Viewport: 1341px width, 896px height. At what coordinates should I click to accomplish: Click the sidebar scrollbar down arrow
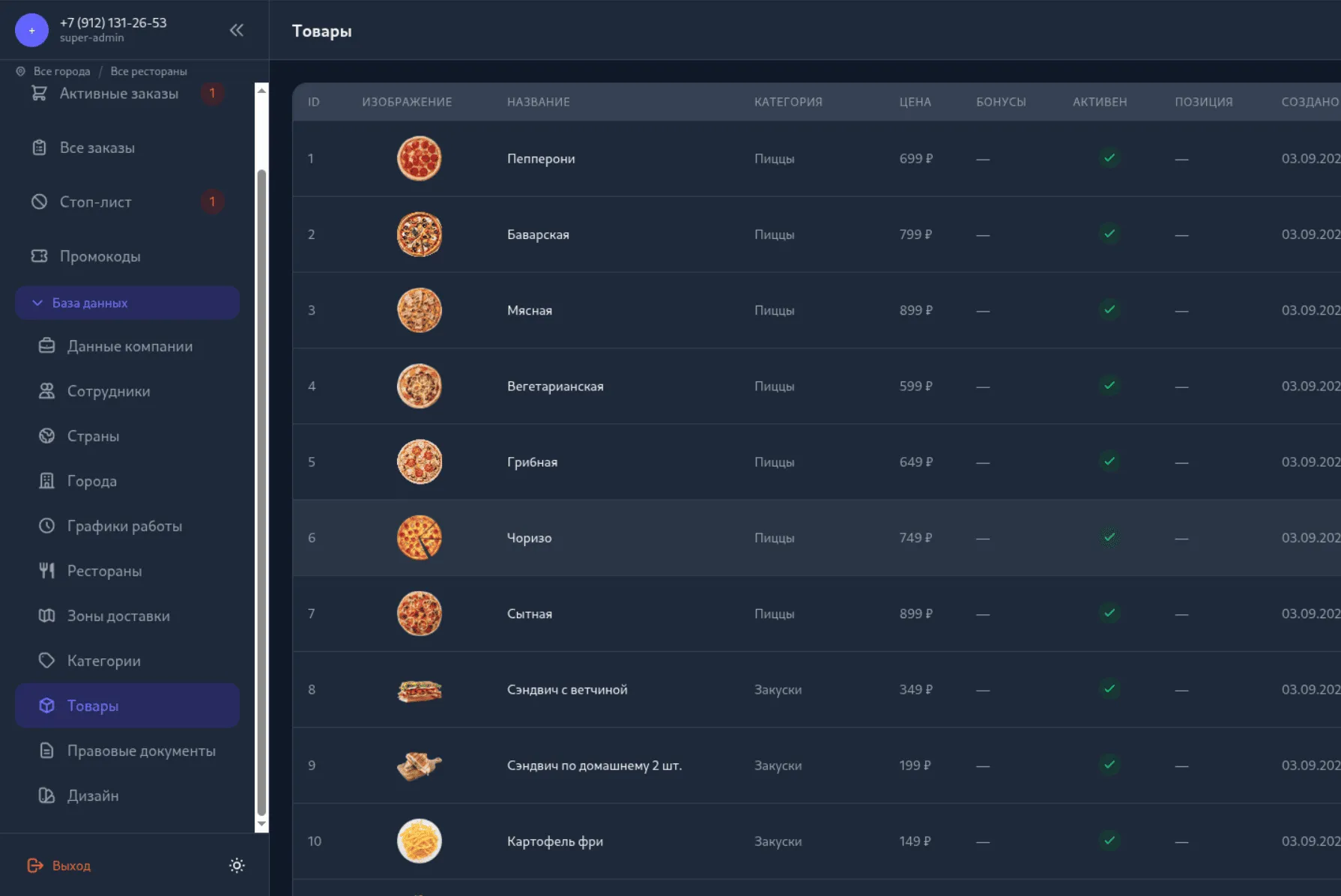(261, 824)
